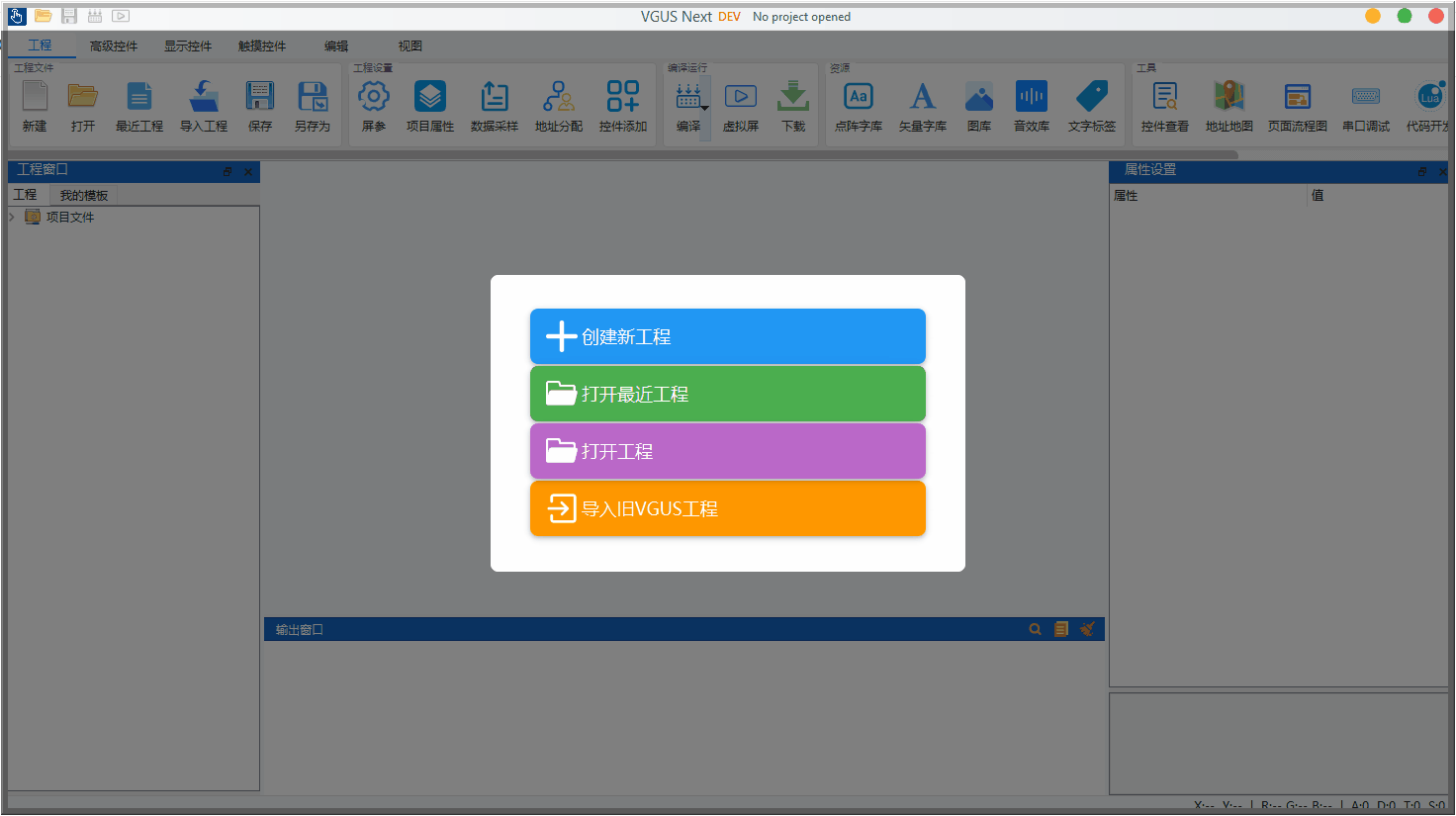
Task: Click the 导入工程 import project icon
Action: 204,96
